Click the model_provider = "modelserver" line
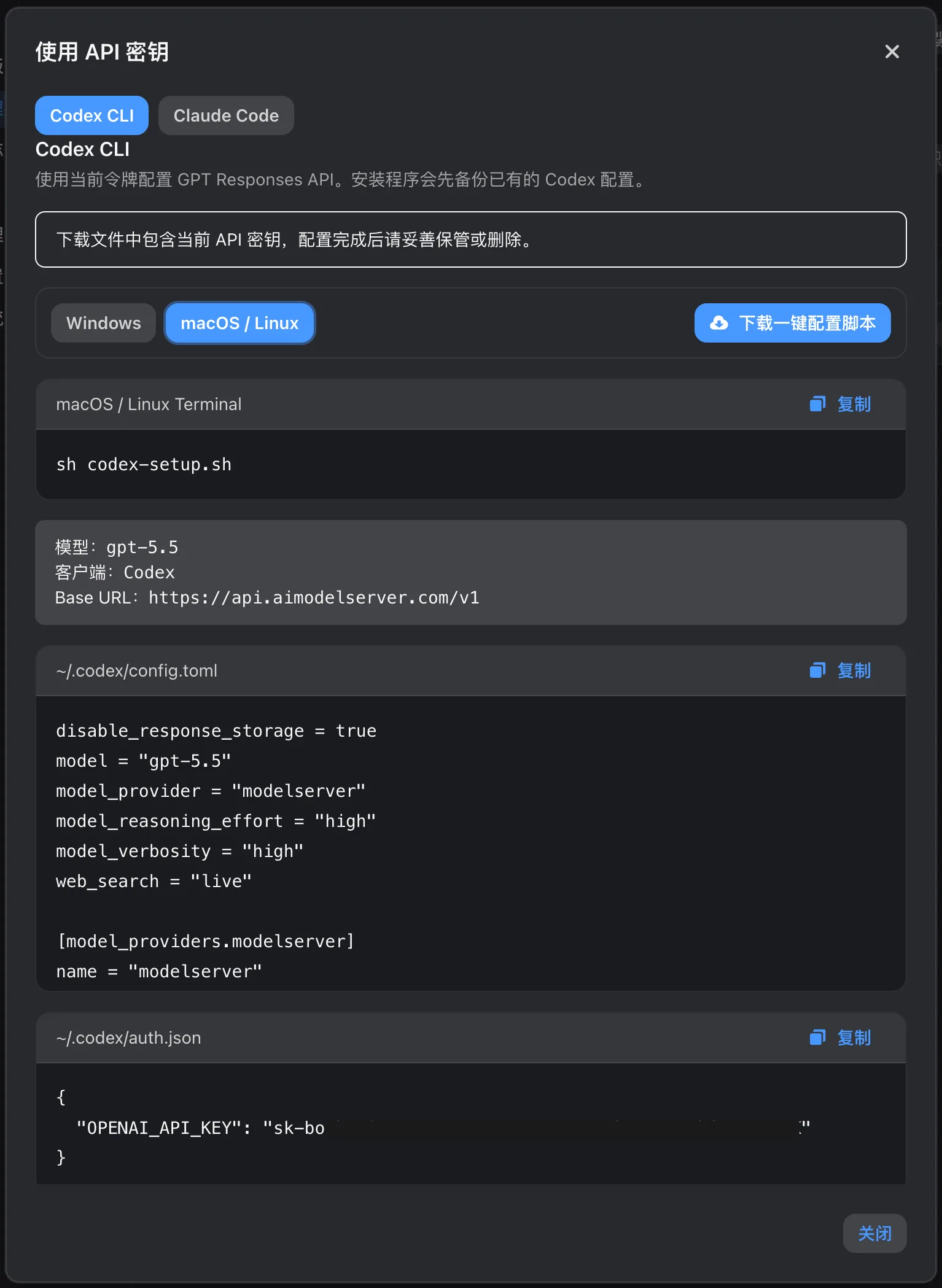Viewport: 942px width, 1288px height. point(211,791)
